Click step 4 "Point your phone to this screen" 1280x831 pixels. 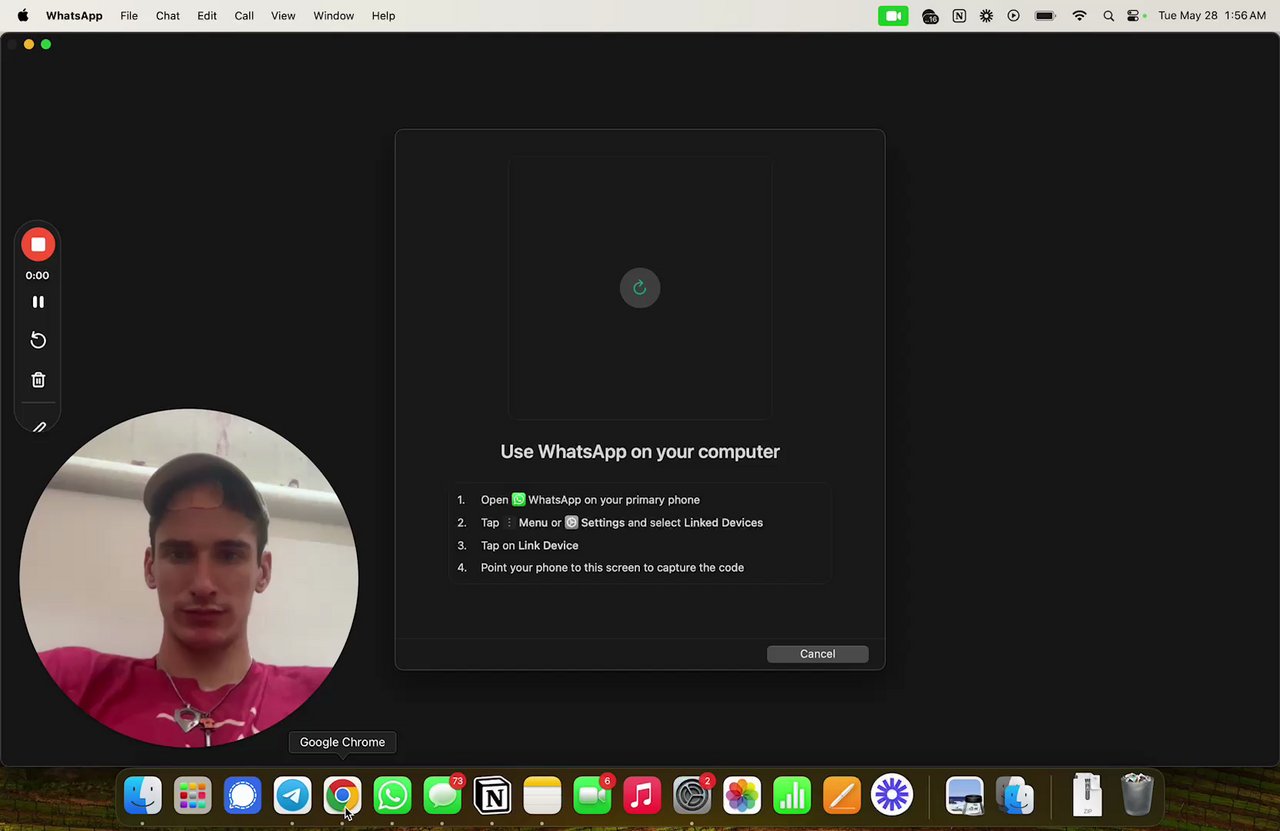[x=600, y=568]
